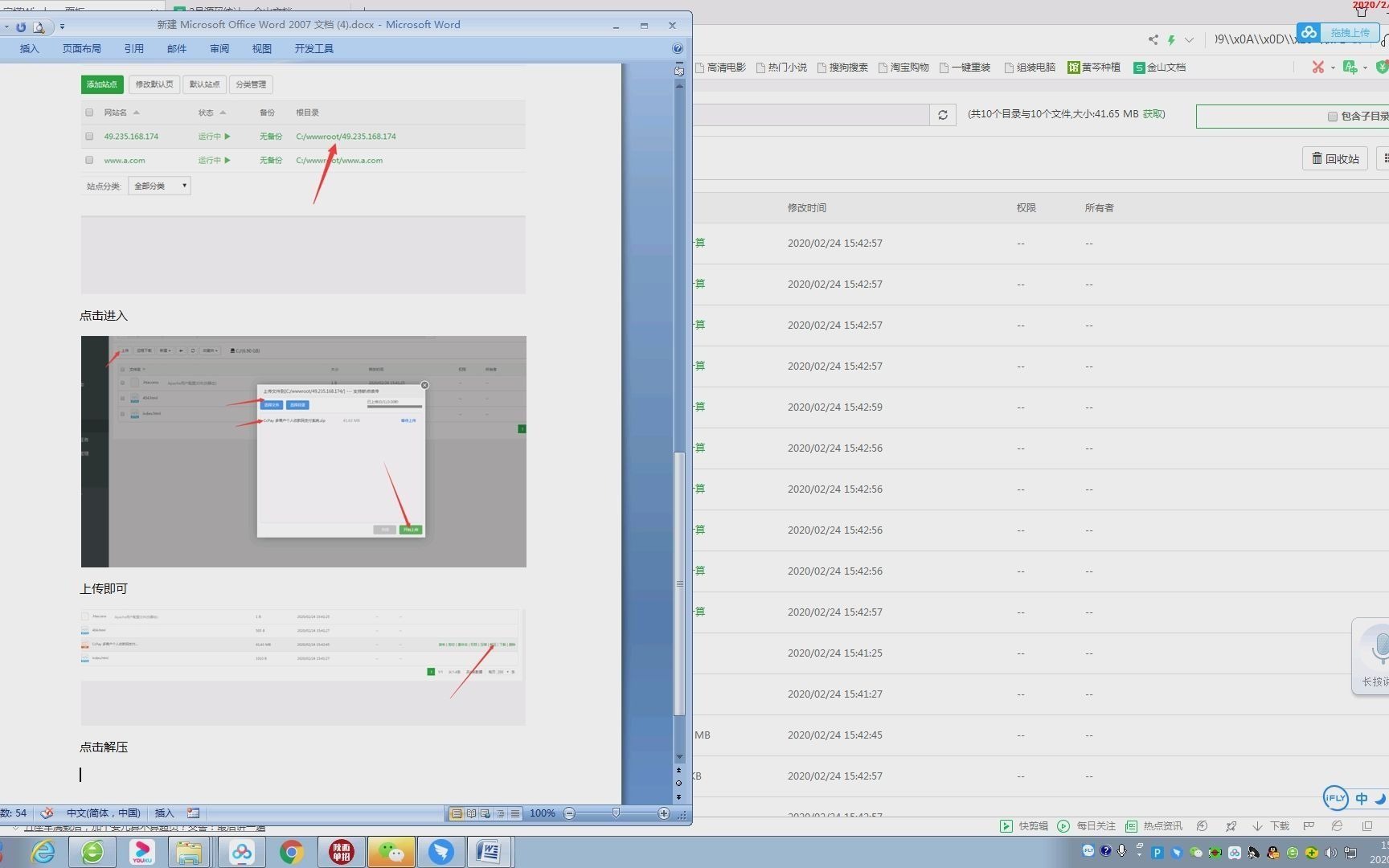1389x868 pixels.
Task: Click the Word quick access redo icon
Action: click(x=21, y=27)
